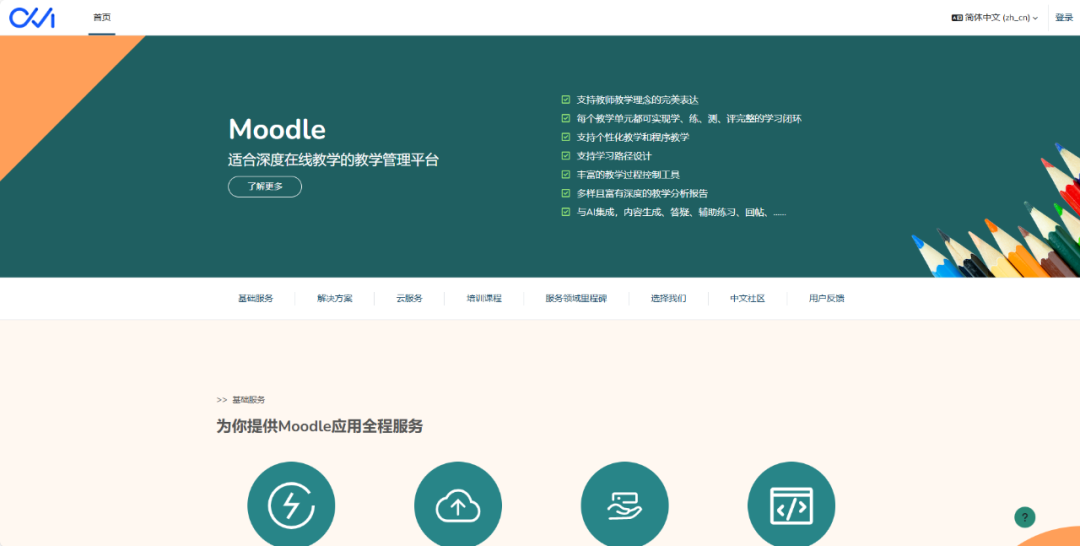
Task: Click the 了解更多 button
Action: (265, 187)
